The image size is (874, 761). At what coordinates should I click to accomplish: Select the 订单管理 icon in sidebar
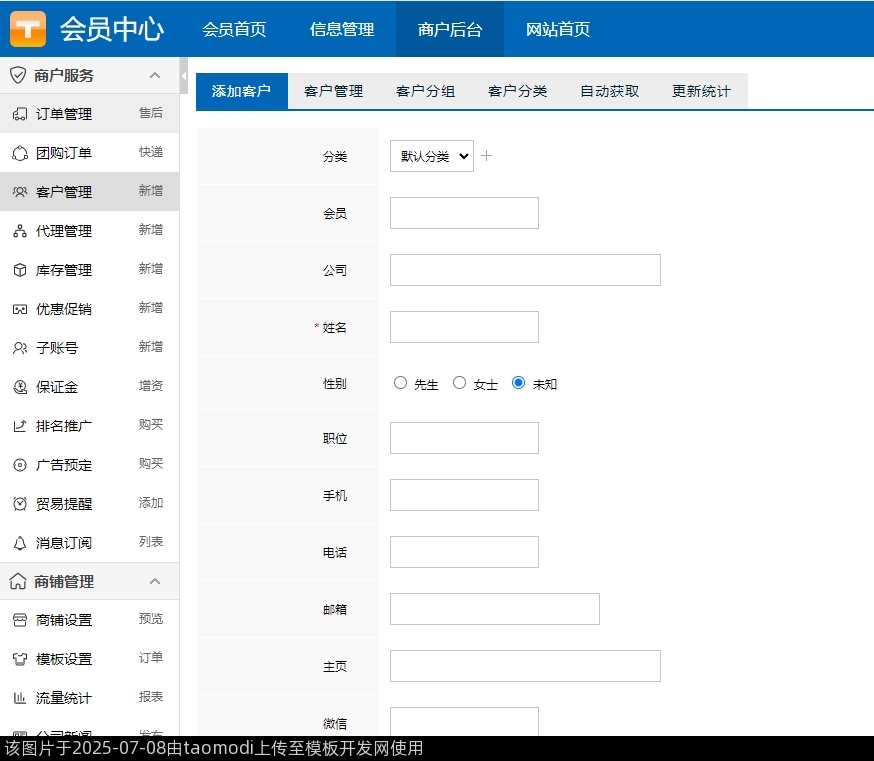click(20, 113)
